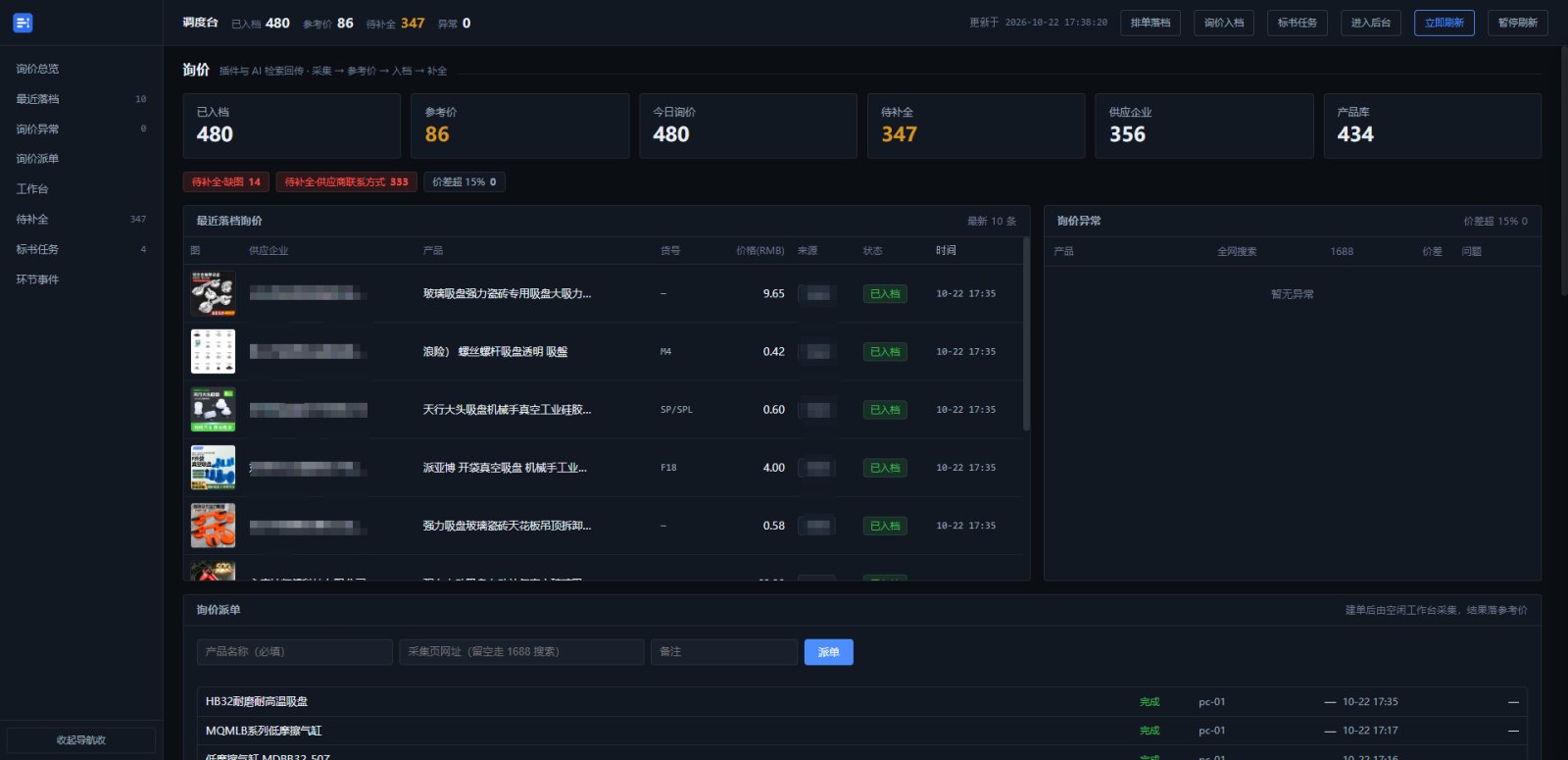1568x760 pixels.
Task: Click the 暂停刷新 button
Action: (1518, 23)
